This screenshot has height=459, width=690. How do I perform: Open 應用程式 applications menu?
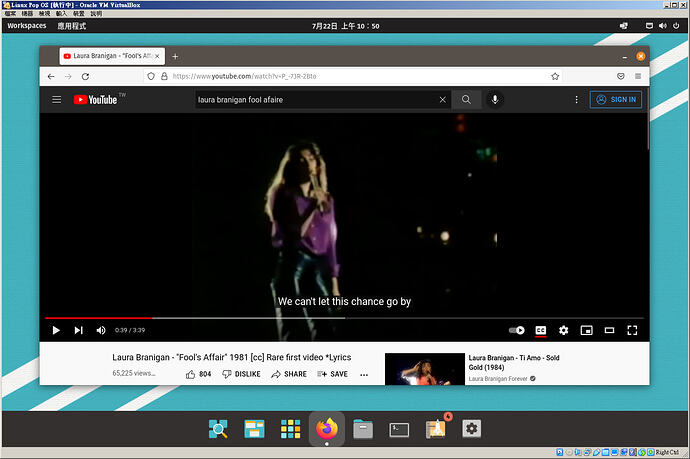click(x=71, y=26)
